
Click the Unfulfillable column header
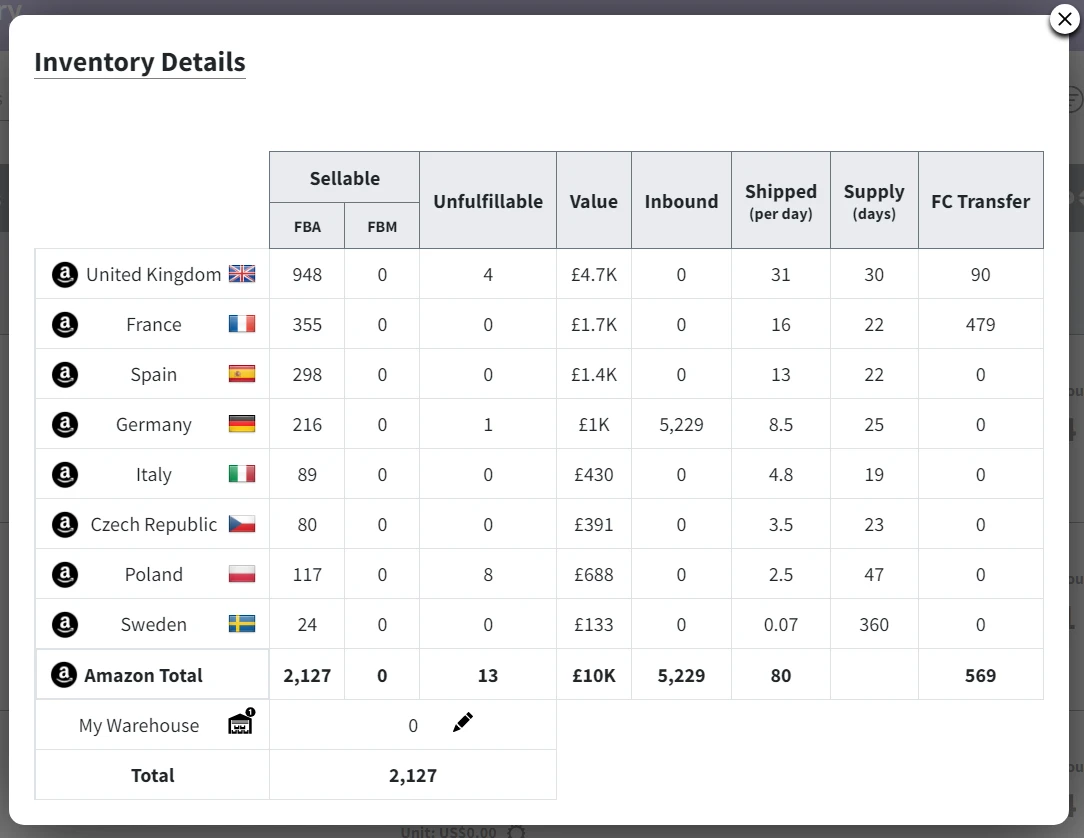tap(488, 201)
